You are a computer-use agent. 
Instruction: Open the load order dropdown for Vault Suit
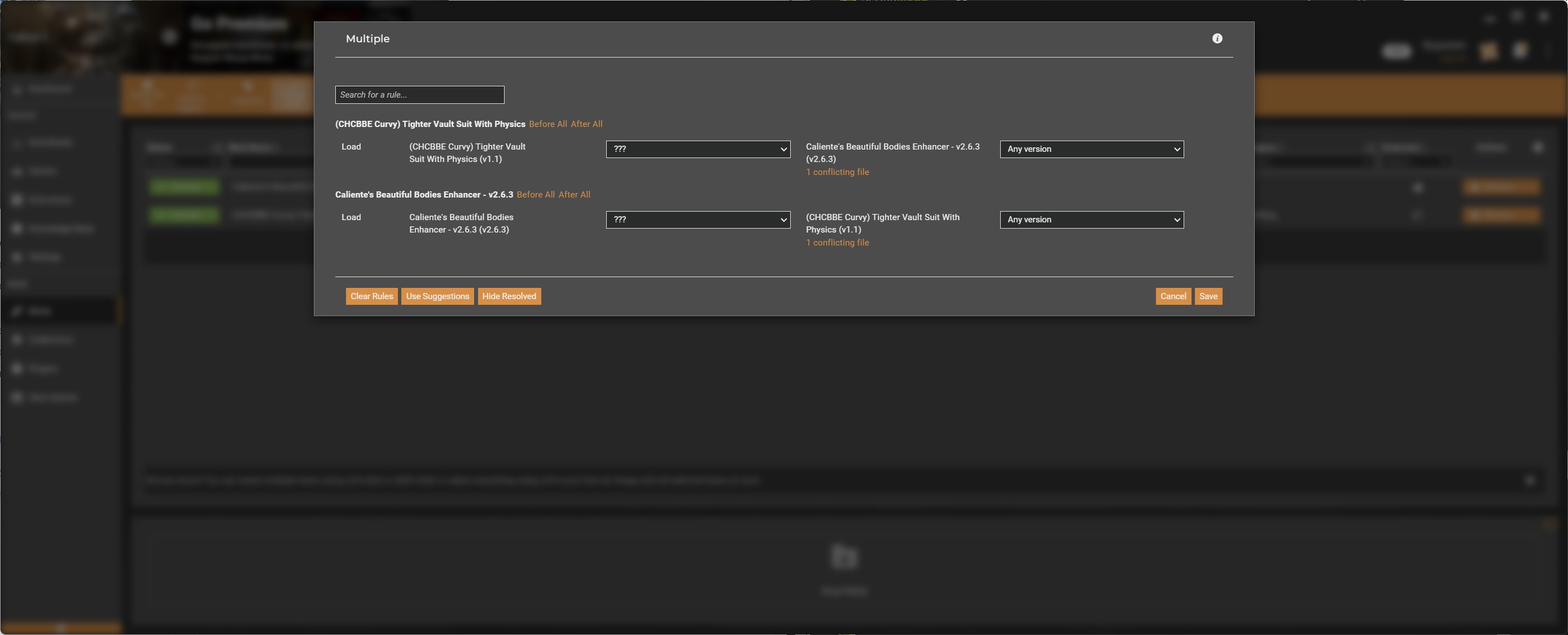(x=697, y=148)
